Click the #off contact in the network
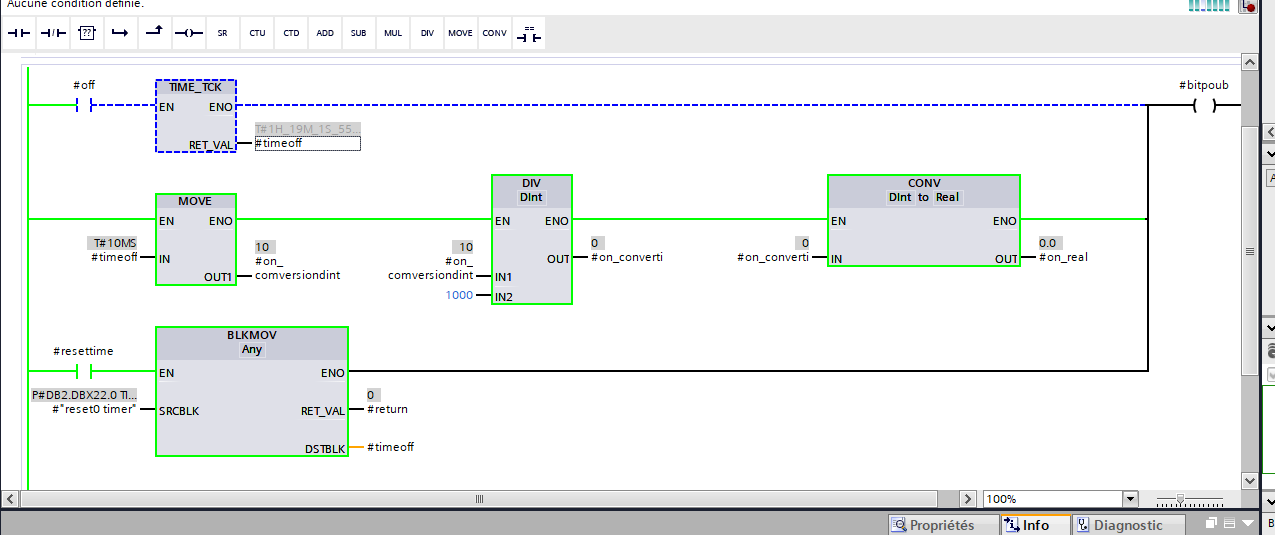Viewport: 1275px width, 535px height. tap(84, 105)
